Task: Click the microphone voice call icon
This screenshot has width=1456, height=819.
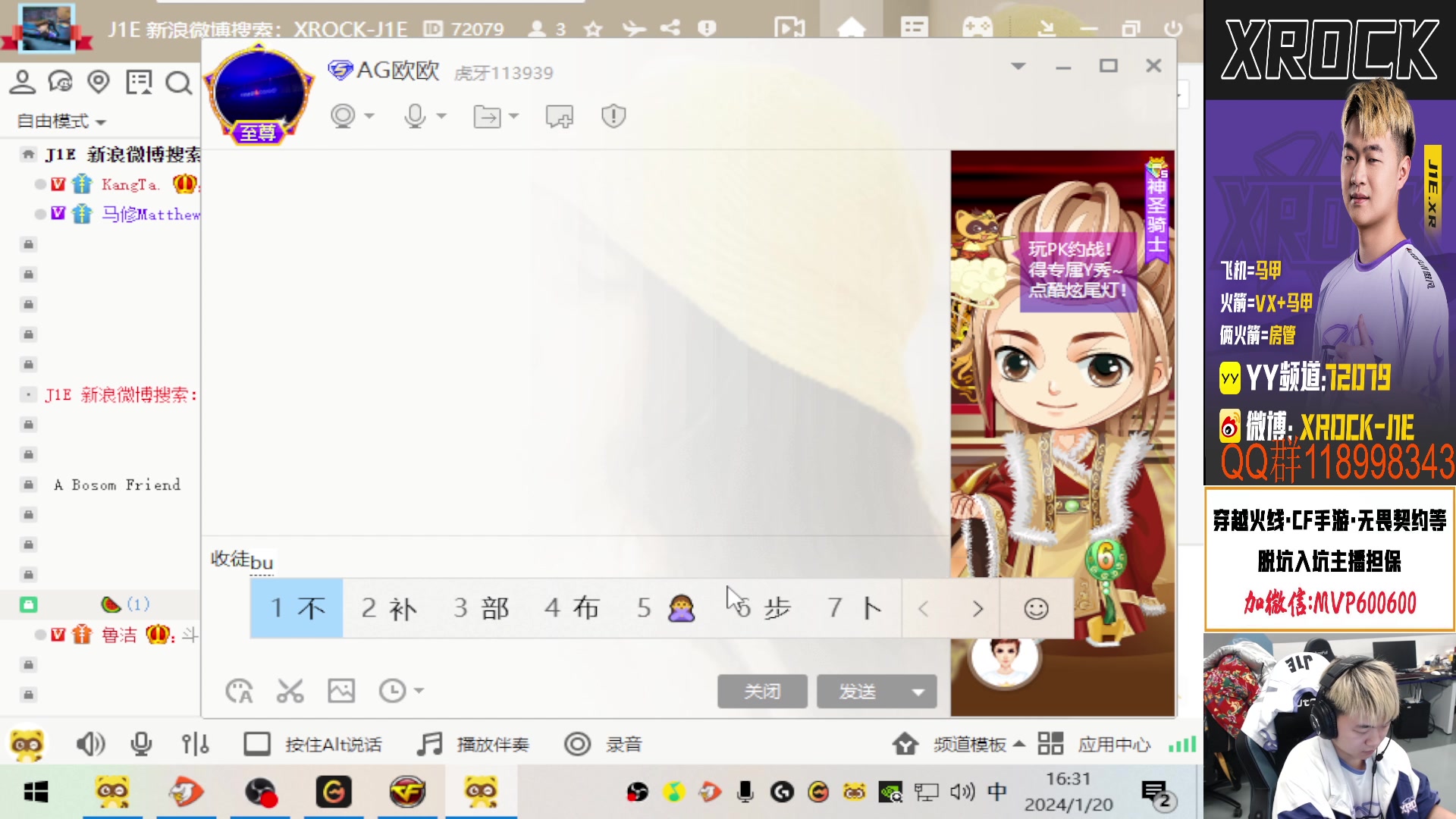Action: tap(415, 116)
